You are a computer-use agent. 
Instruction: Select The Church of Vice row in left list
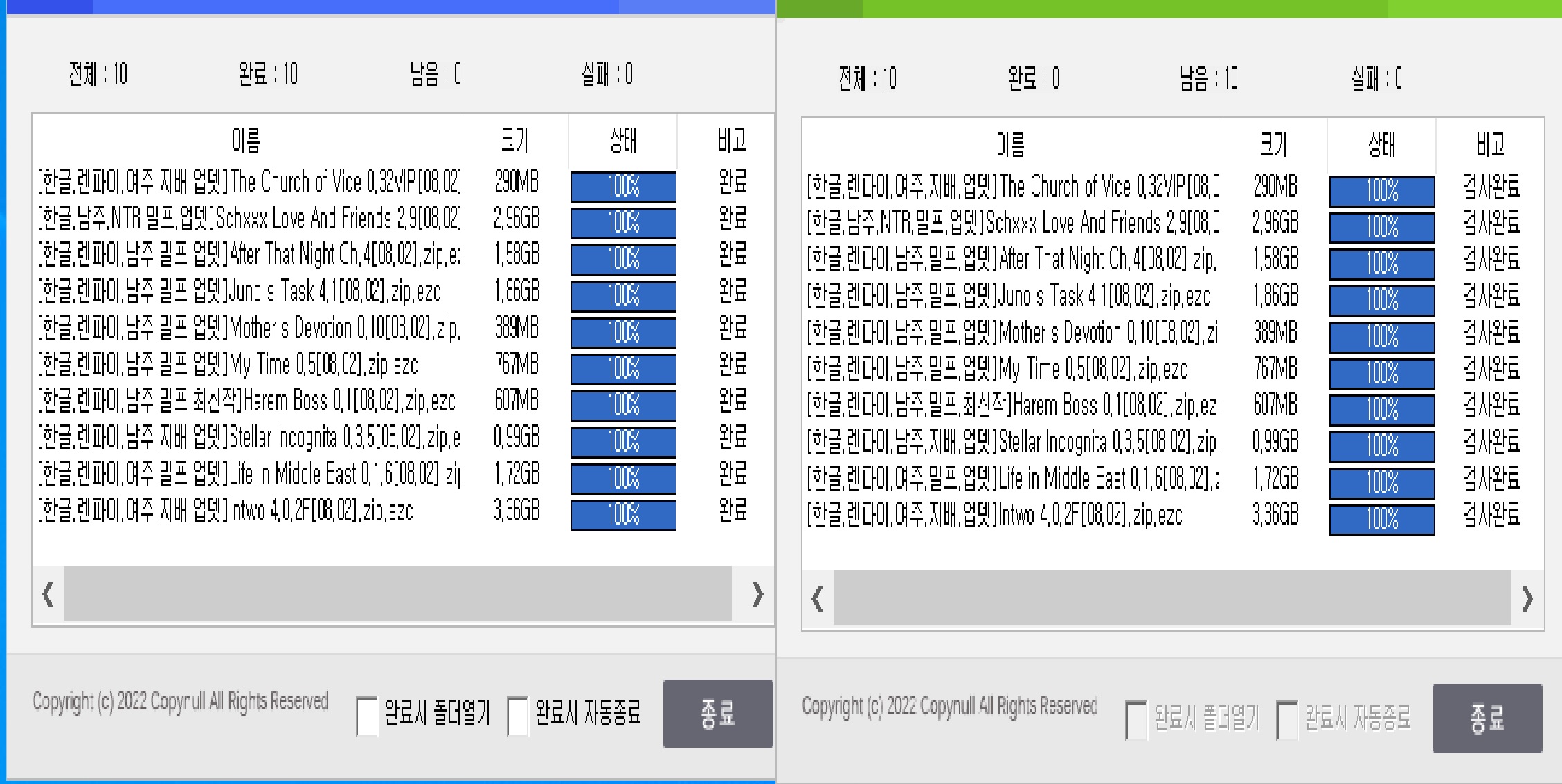pos(248,182)
